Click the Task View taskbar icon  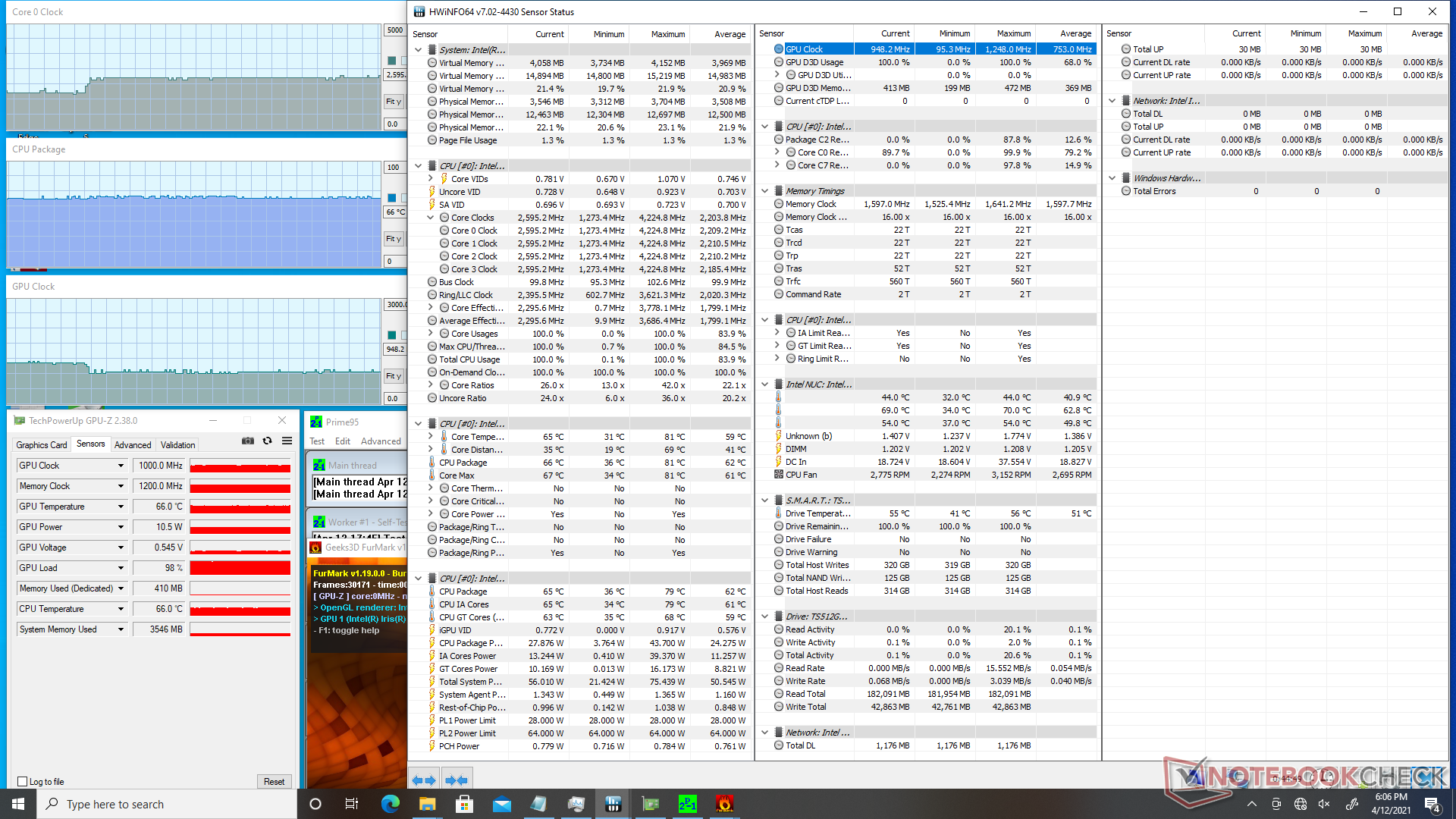[x=352, y=804]
